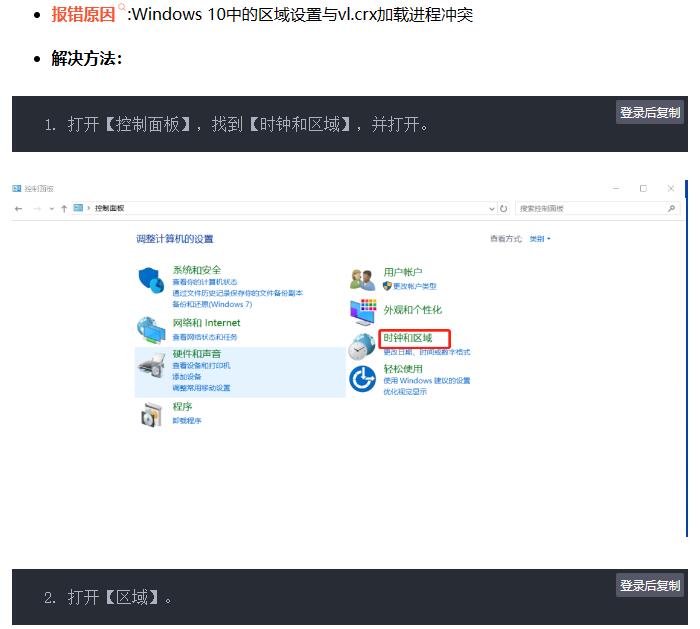
Task: Click the 时钟和区域 link
Action: tap(408, 338)
